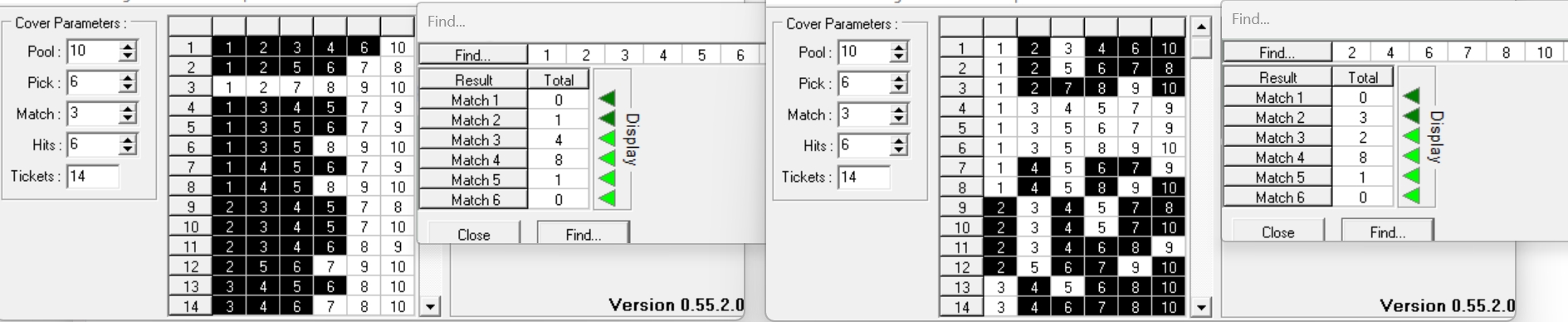Click the green Match 4 display arrow in right window
Image resolution: width=1568 pixels, height=322 pixels.
1411,156
